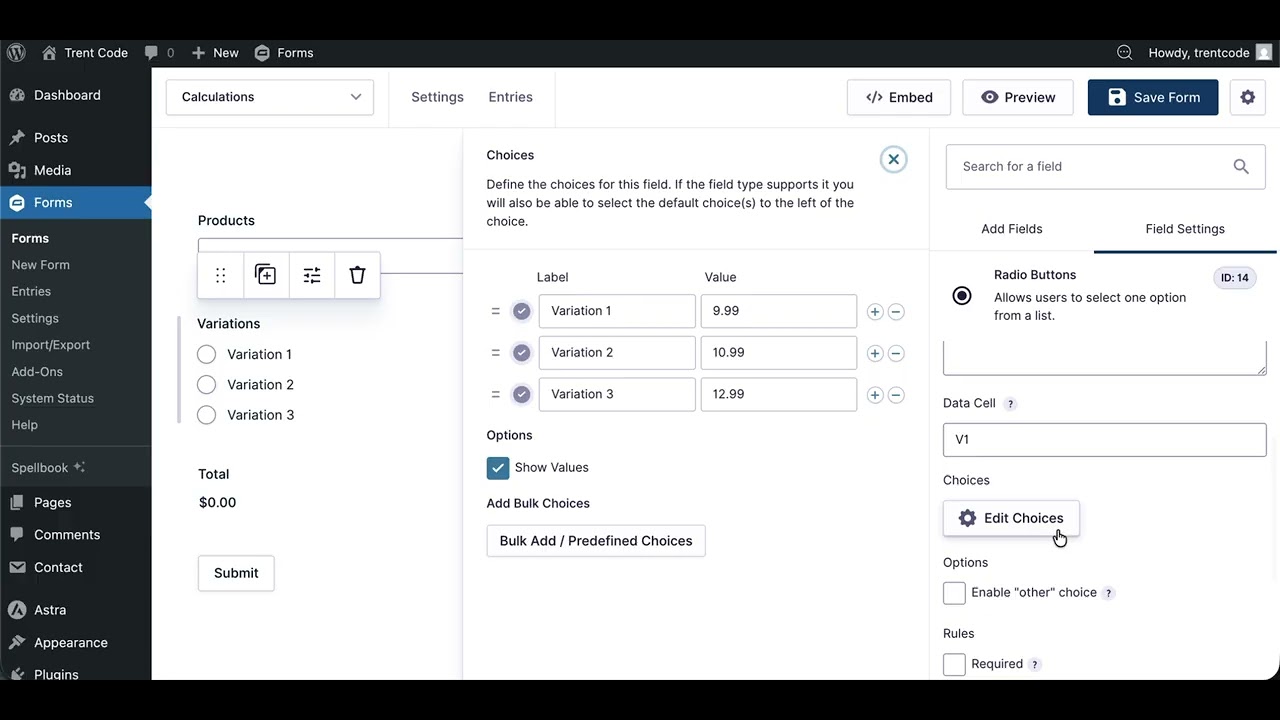Close the Choices flyout panel

click(894, 159)
